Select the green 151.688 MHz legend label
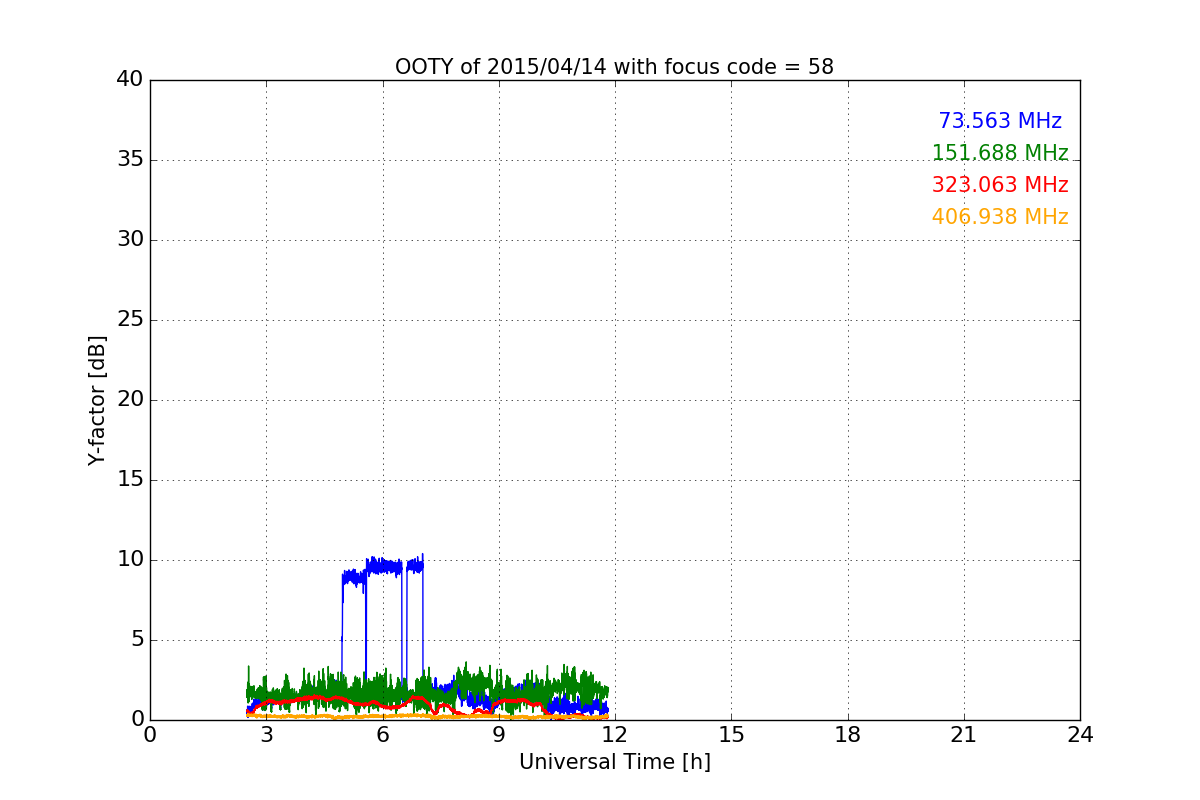The height and width of the screenshot is (800, 1200). [1000, 153]
